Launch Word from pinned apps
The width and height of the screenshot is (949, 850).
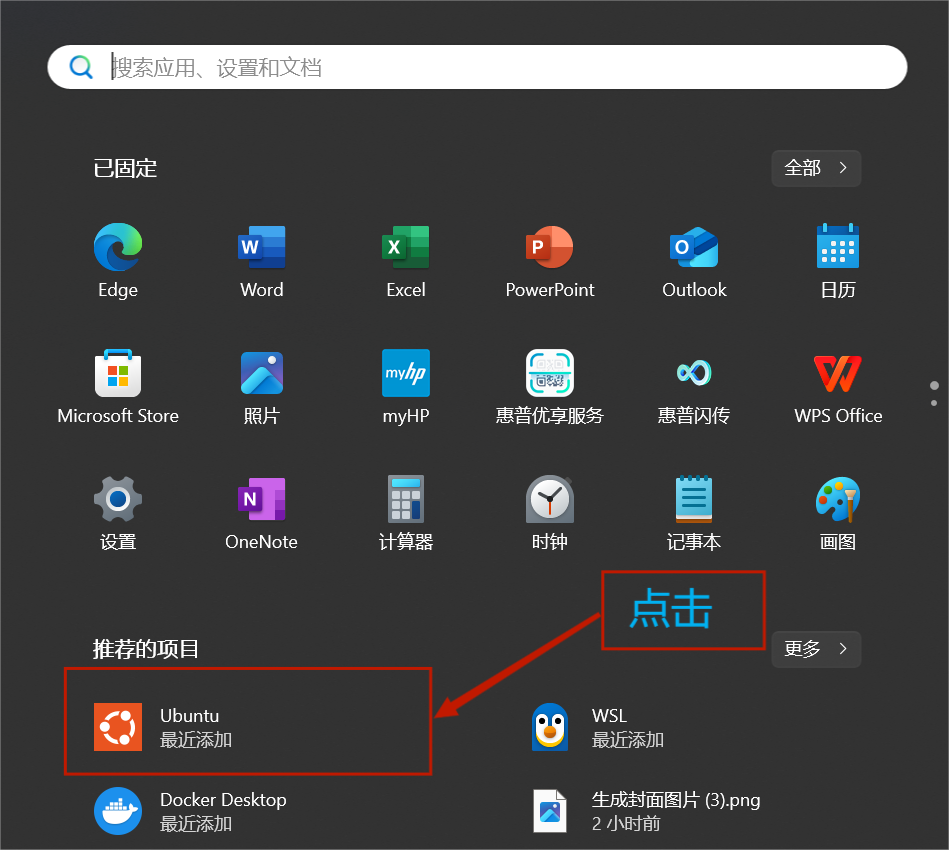pos(262,248)
